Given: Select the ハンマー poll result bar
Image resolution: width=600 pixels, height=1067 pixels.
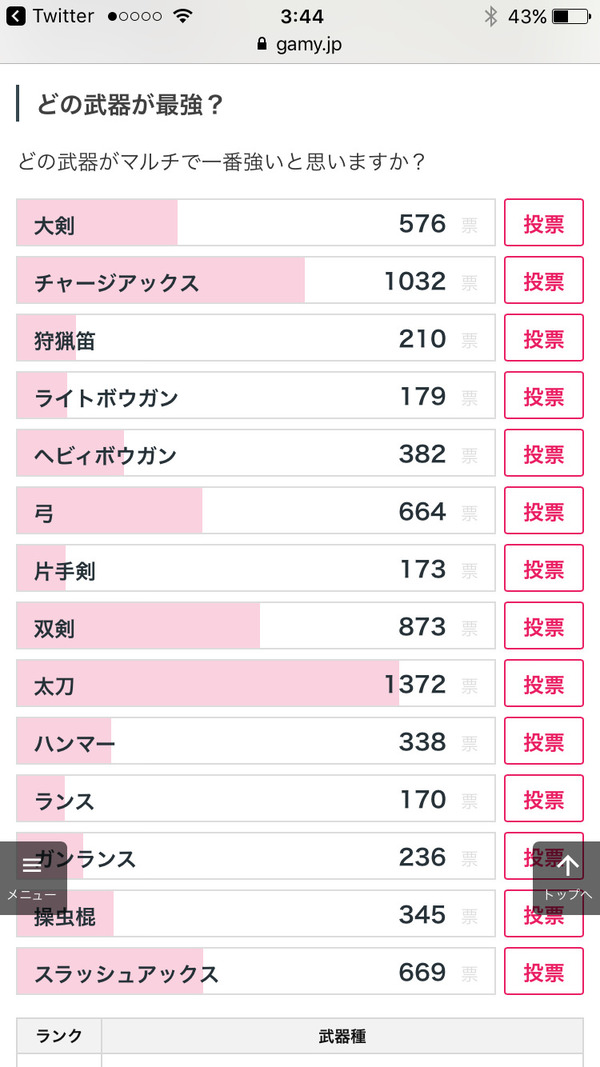Looking at the screenshot, I should pos(256,740).
